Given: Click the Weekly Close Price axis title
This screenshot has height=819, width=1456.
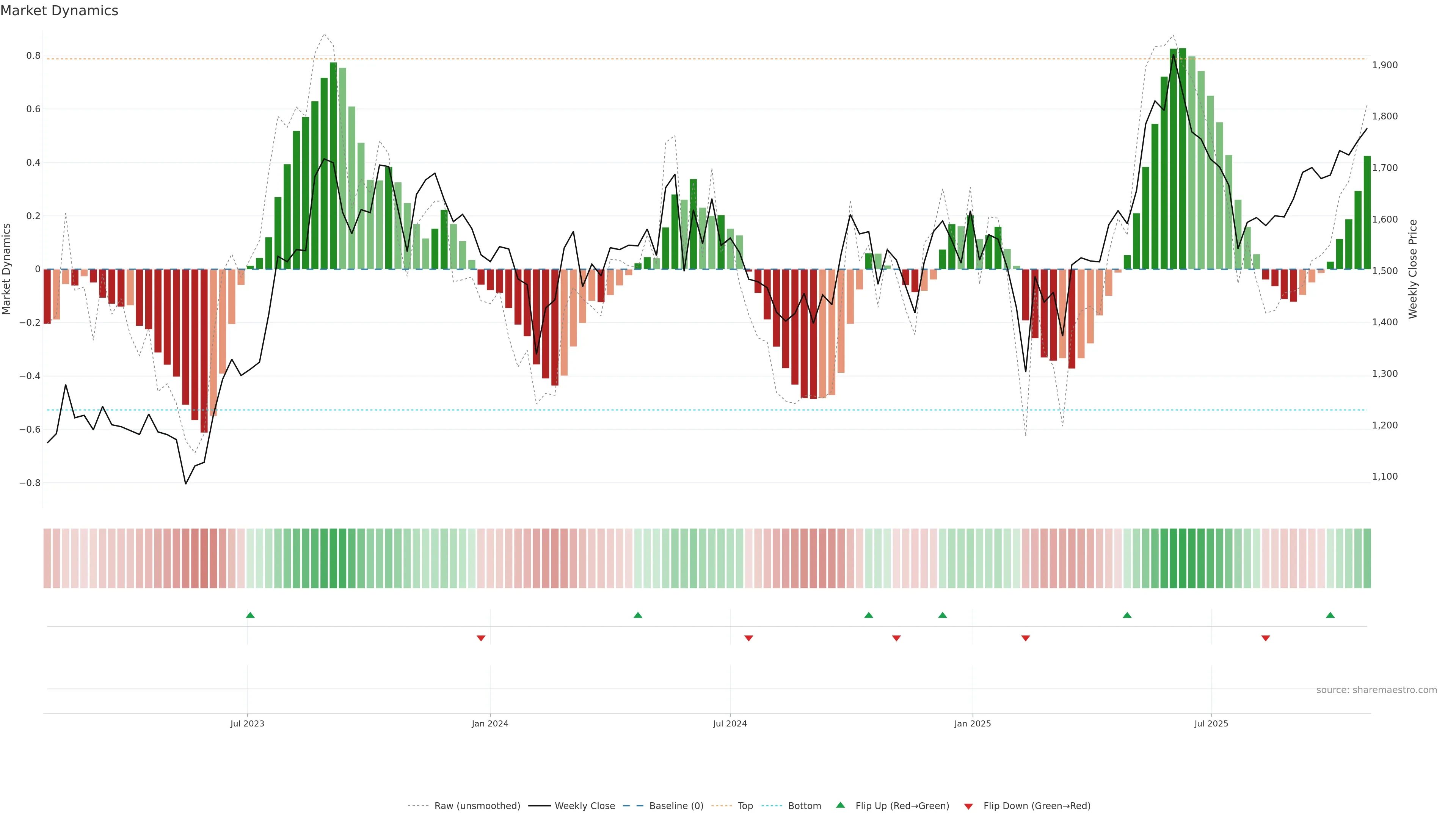Looking at the screenshot, I should [x=1413, y=269].
